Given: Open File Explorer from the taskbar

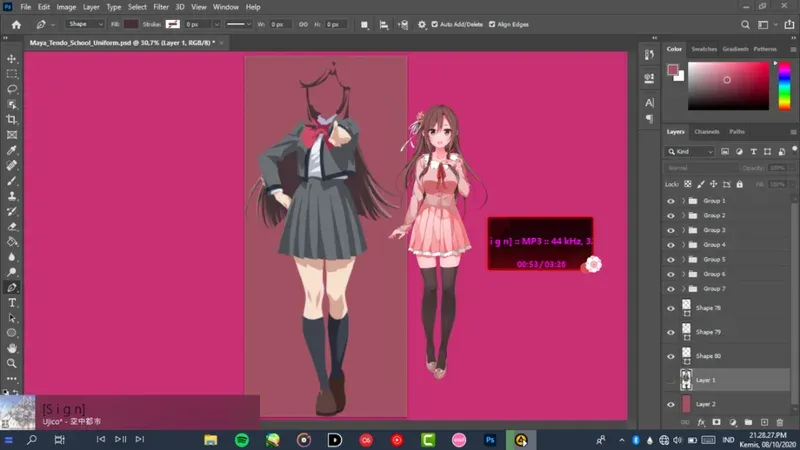Looking at the screenshot, I should click(211, 440).
